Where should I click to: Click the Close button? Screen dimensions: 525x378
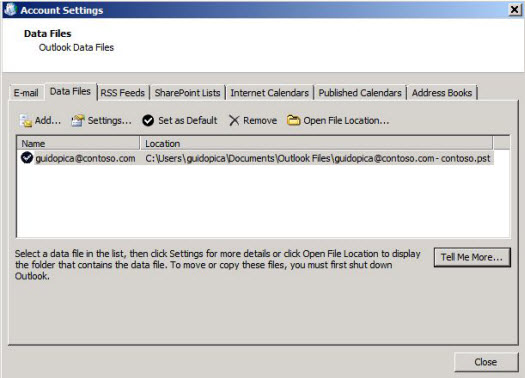pos(486,362)
